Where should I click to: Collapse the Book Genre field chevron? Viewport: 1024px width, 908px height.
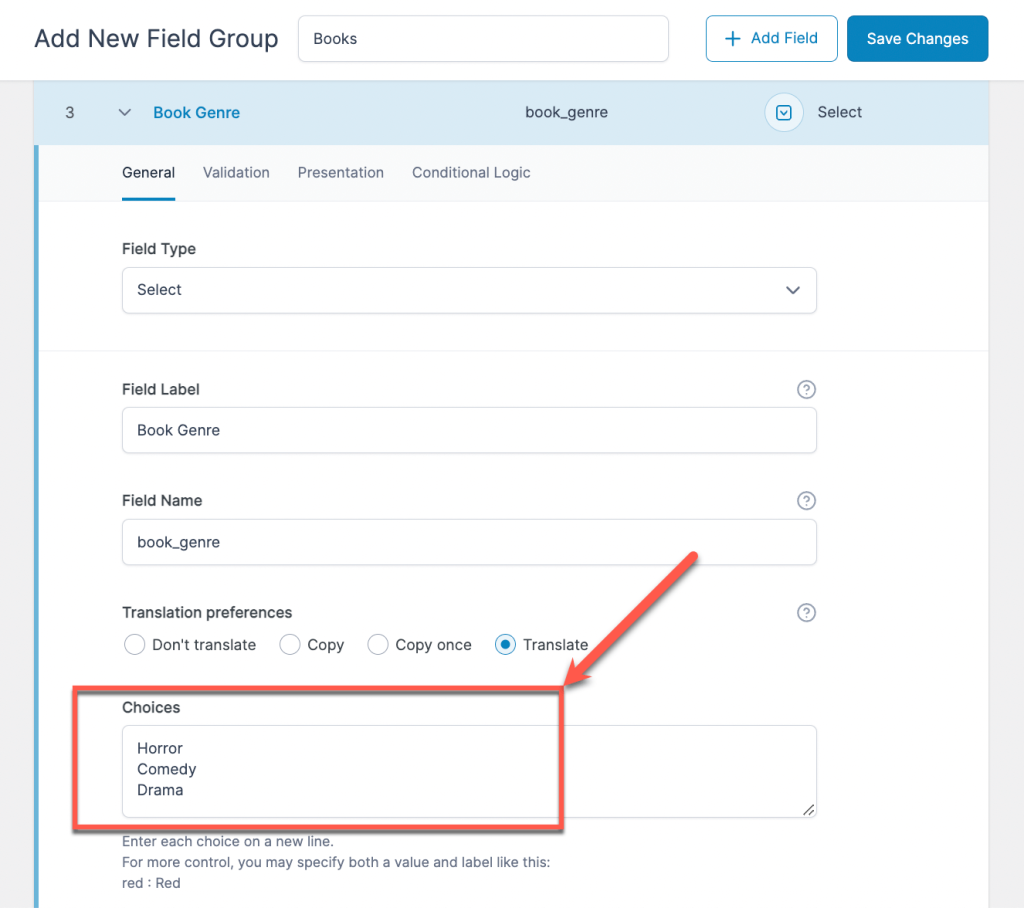[x=125, y=112]
